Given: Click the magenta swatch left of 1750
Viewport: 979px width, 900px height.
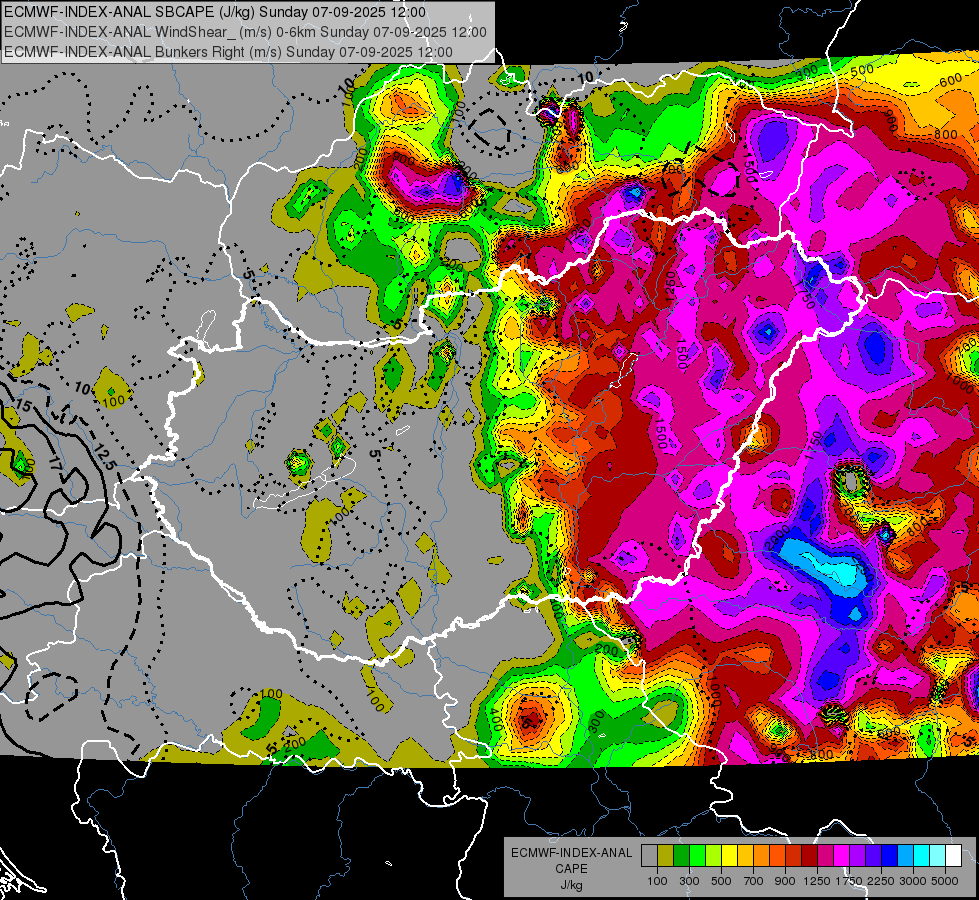Looking at the screenshot, I should pyautogui.click(x=842, y=855).
